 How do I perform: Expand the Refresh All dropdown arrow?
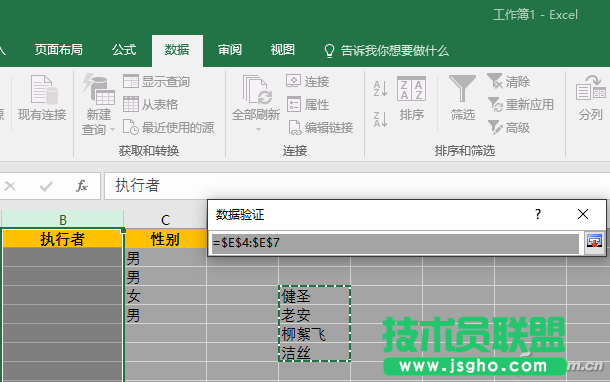[258, 130]
